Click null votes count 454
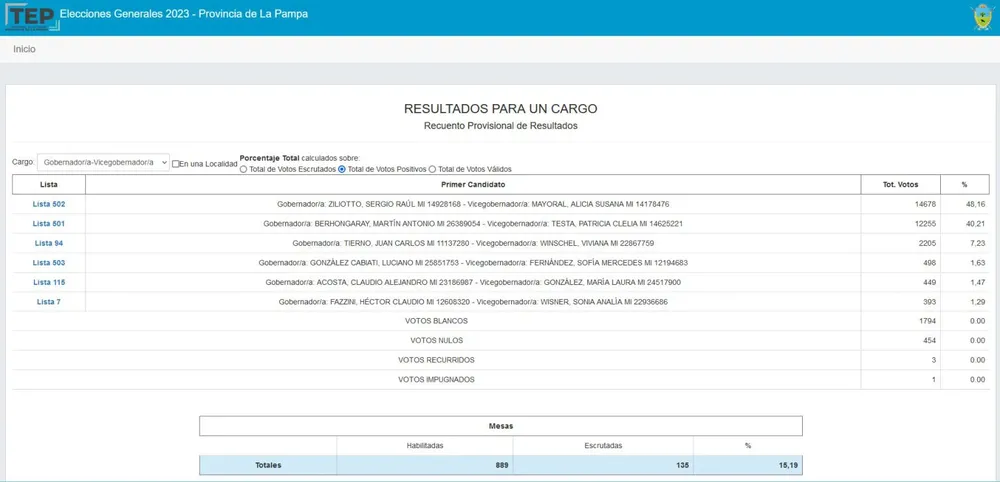Image resolution: width=1000 pixels, height=482 pixels. (929, 340)
